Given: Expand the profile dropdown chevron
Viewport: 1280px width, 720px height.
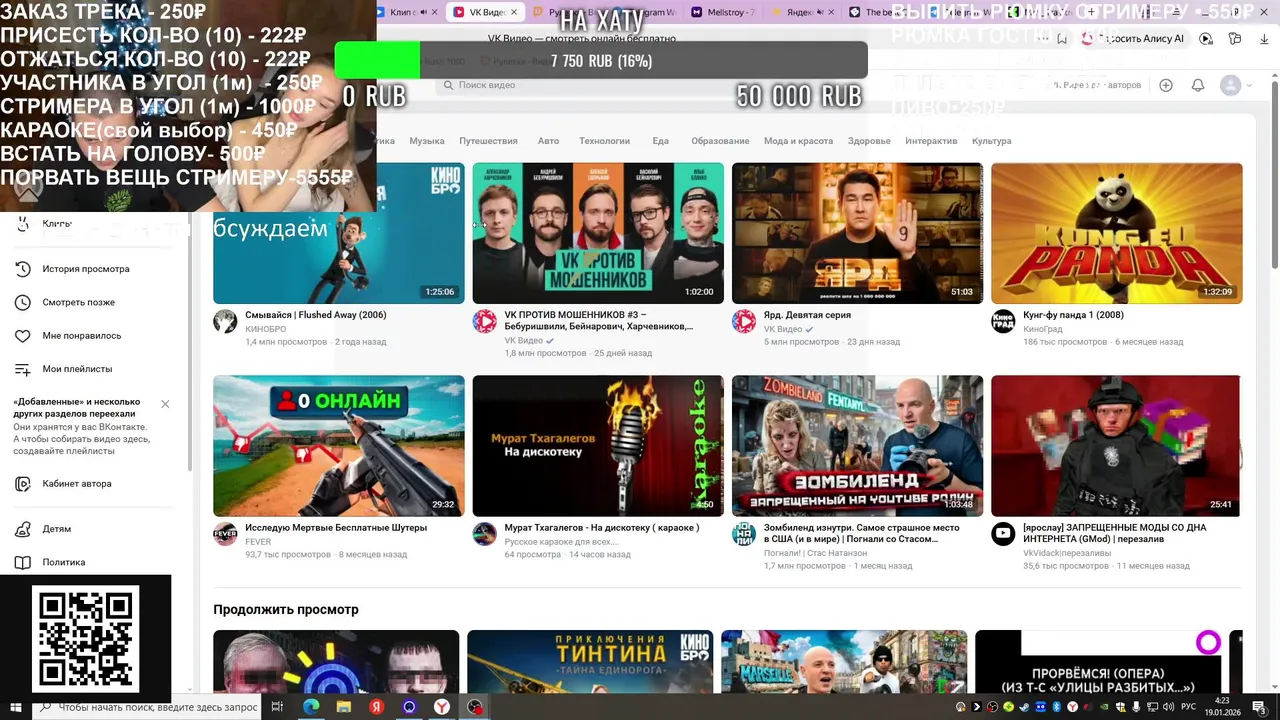Looking at the screenshot, I should tap(1249, 86).
